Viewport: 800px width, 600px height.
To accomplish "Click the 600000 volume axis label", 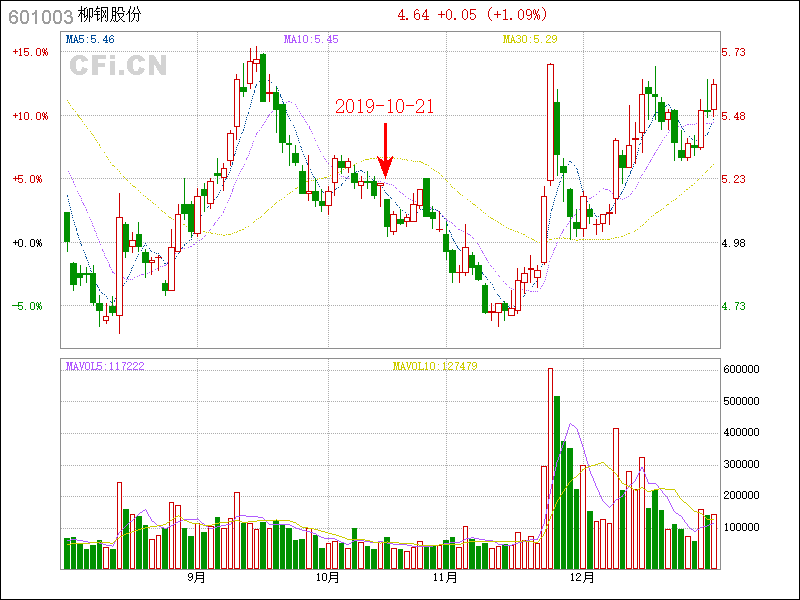I will 741,369.
